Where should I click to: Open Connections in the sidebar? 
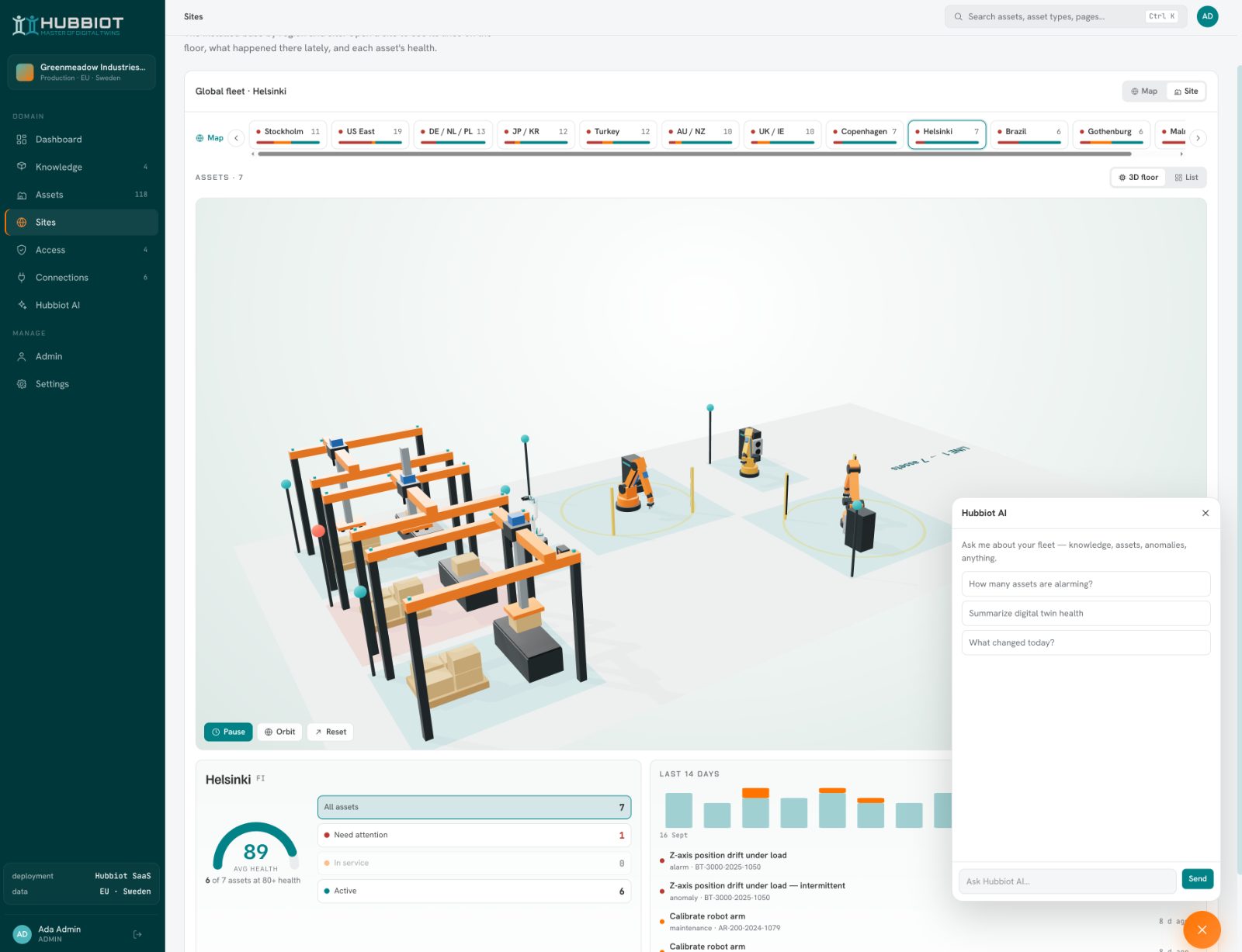(x=82, y=278)
